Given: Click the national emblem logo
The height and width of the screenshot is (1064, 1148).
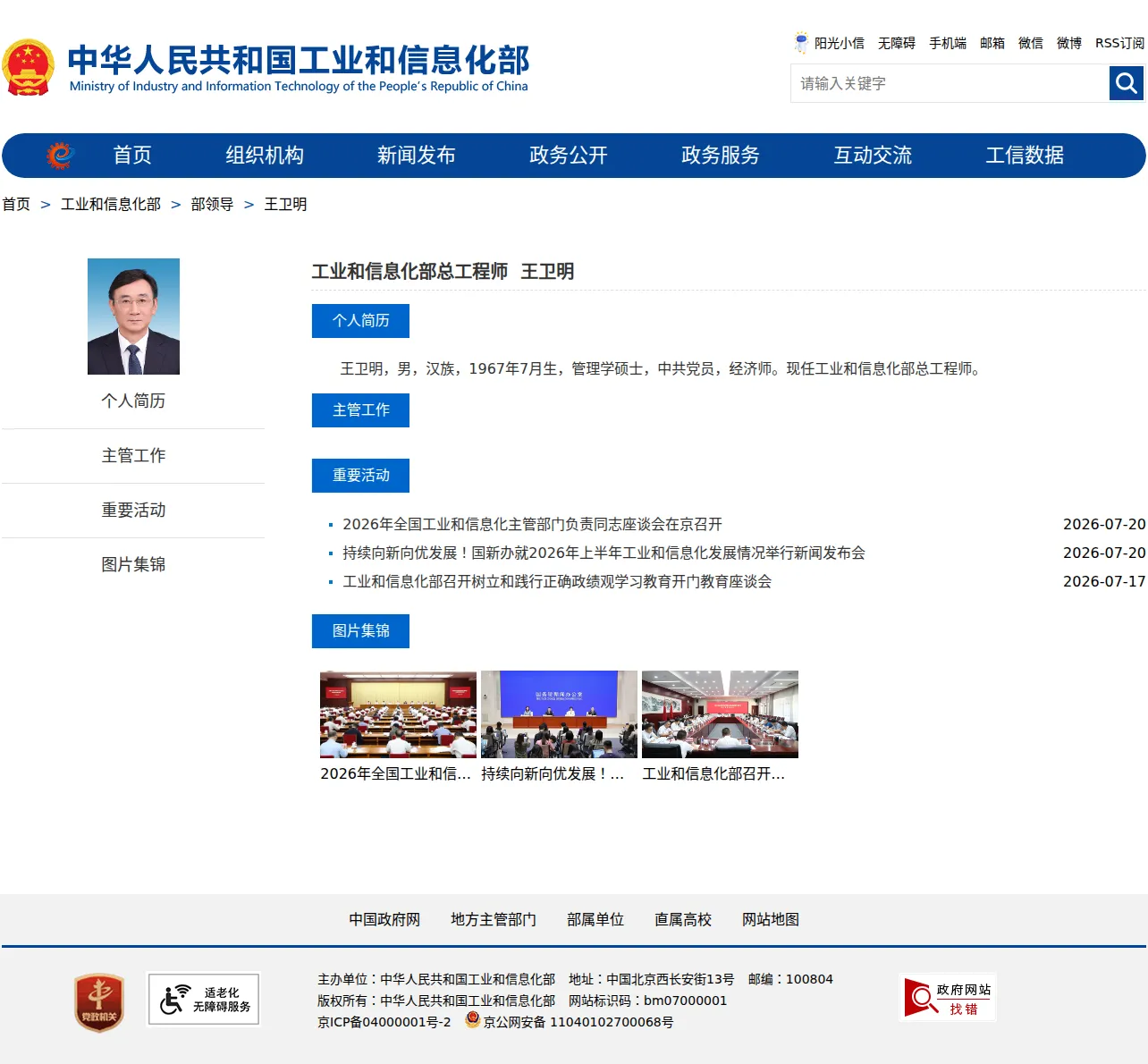Looking at the screenshot, I should (x=29, y=67).
